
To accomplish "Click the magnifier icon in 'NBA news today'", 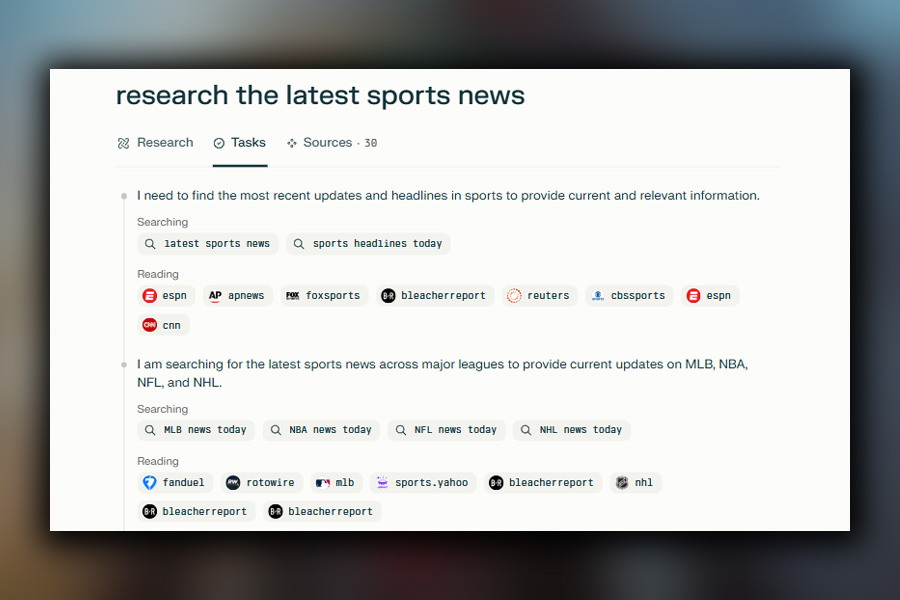I will [x=276, y=430].
